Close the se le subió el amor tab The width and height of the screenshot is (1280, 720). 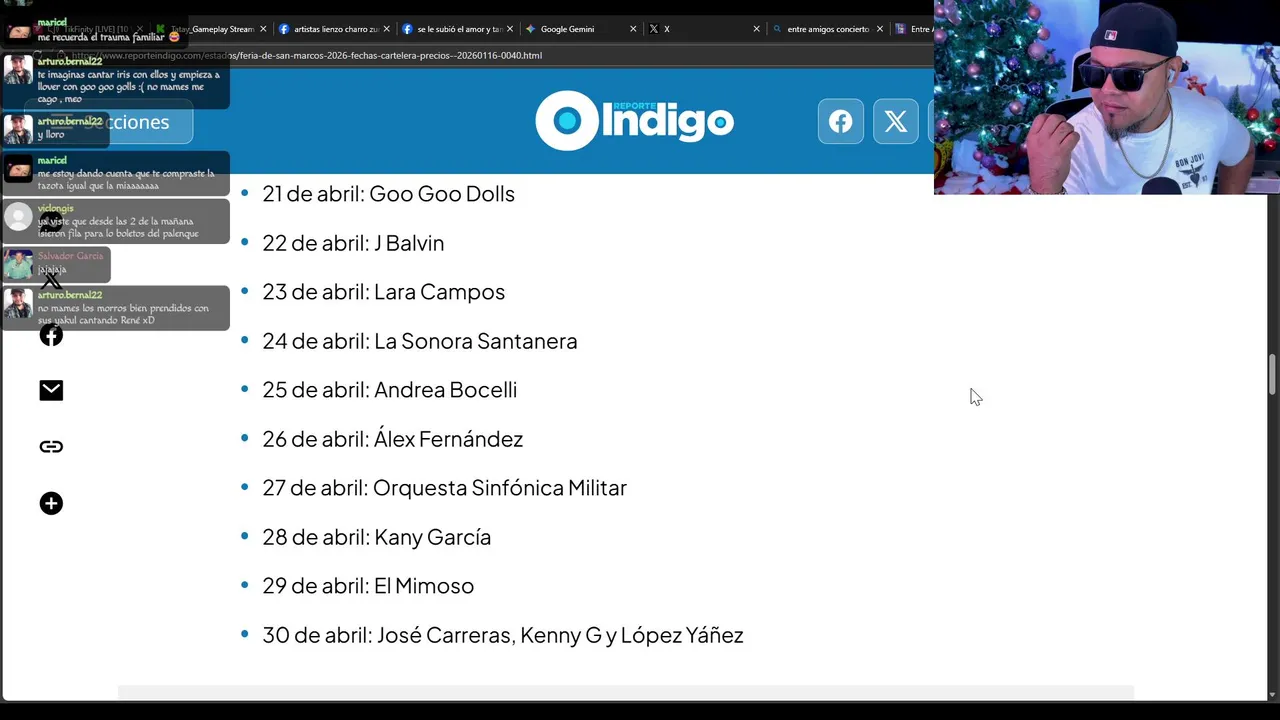(x=510, y=29)
